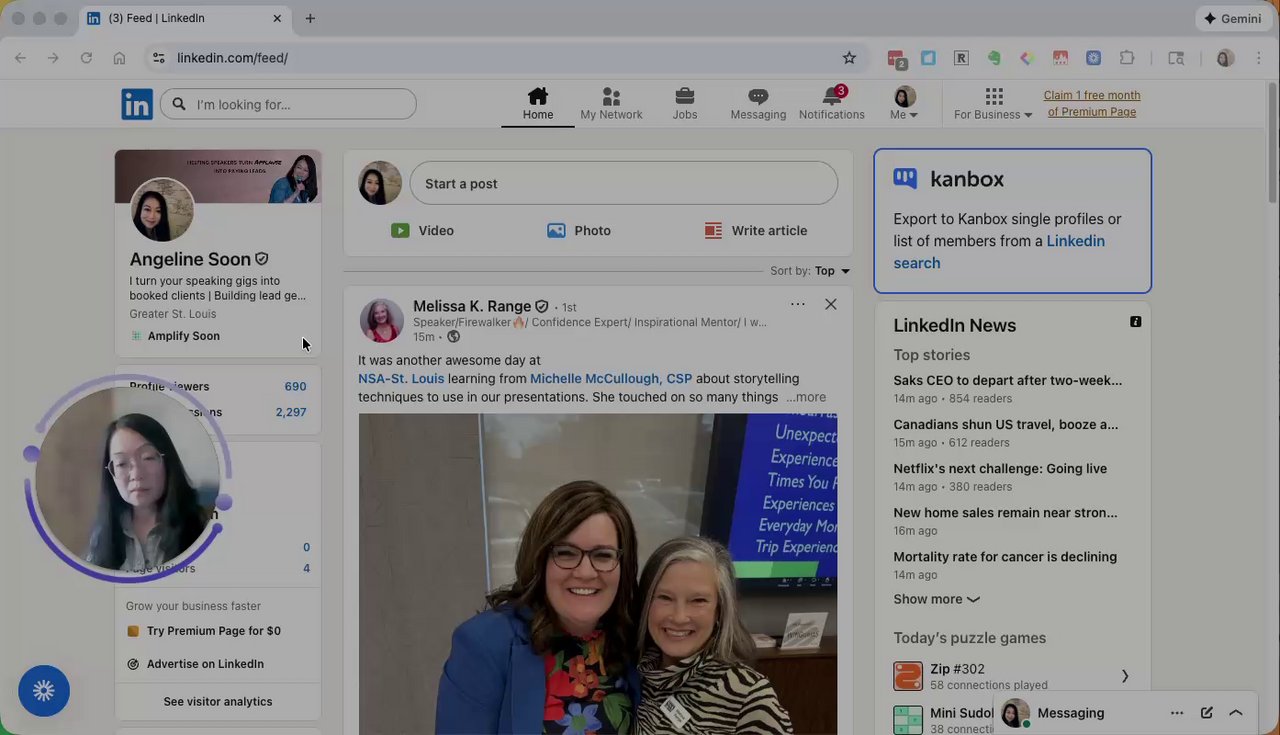Image resolution: width=1280 pixels, height=735 pixels.
Task: Click the LinkedIn News info icon
Action: [x=1135, y=322]
